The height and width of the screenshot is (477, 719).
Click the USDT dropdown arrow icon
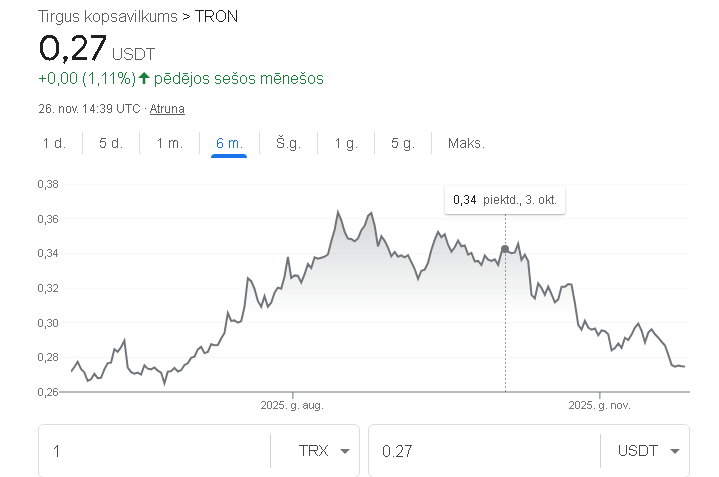[x=675, y=451]
